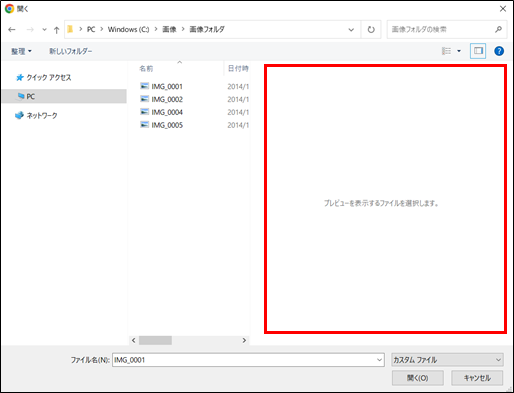Viewport: 514px width, 393px height.
Task: Sort by the 名前 column header
Action: 146,69
